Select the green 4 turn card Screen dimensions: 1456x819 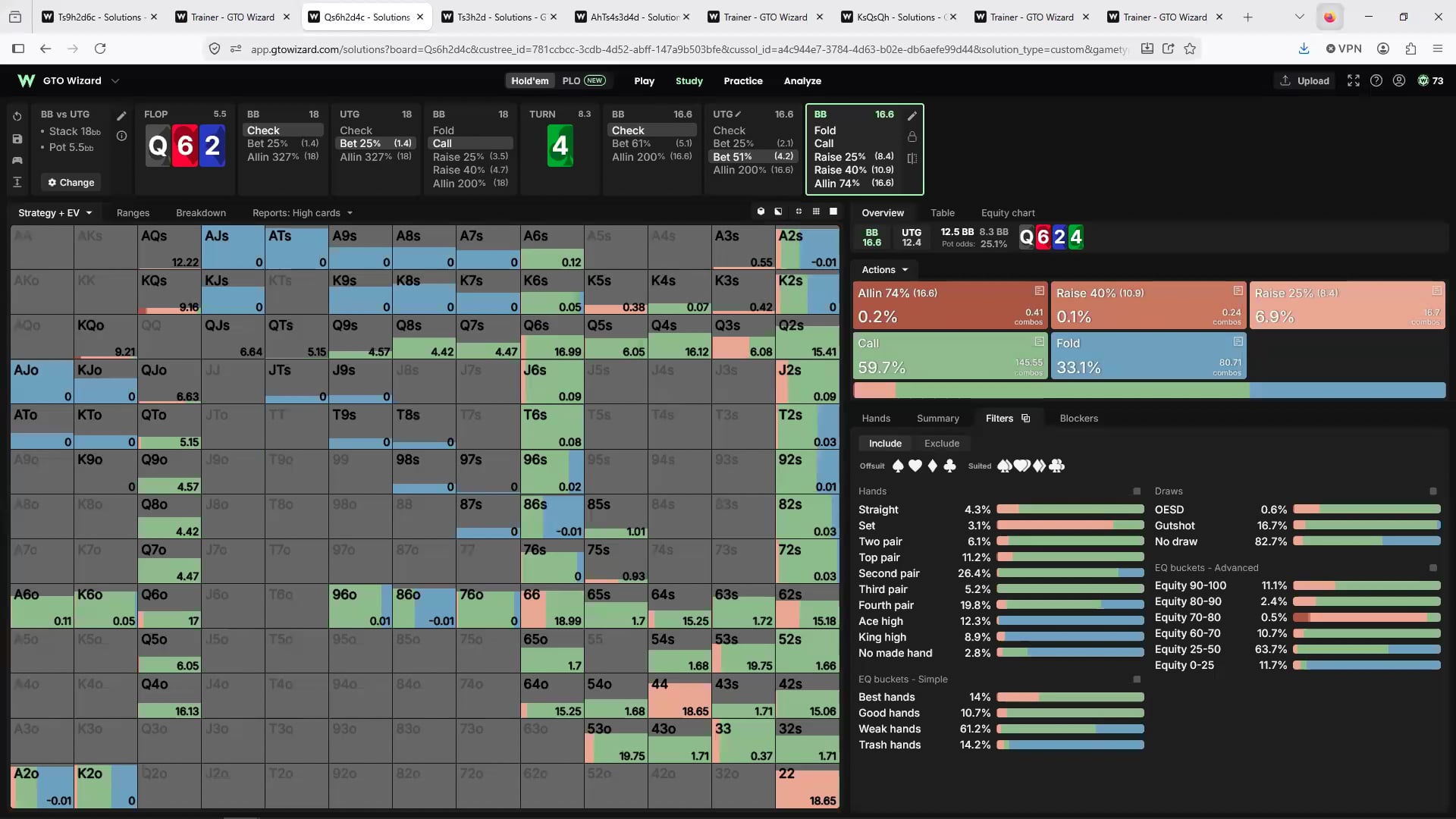[x=560, y=145]
